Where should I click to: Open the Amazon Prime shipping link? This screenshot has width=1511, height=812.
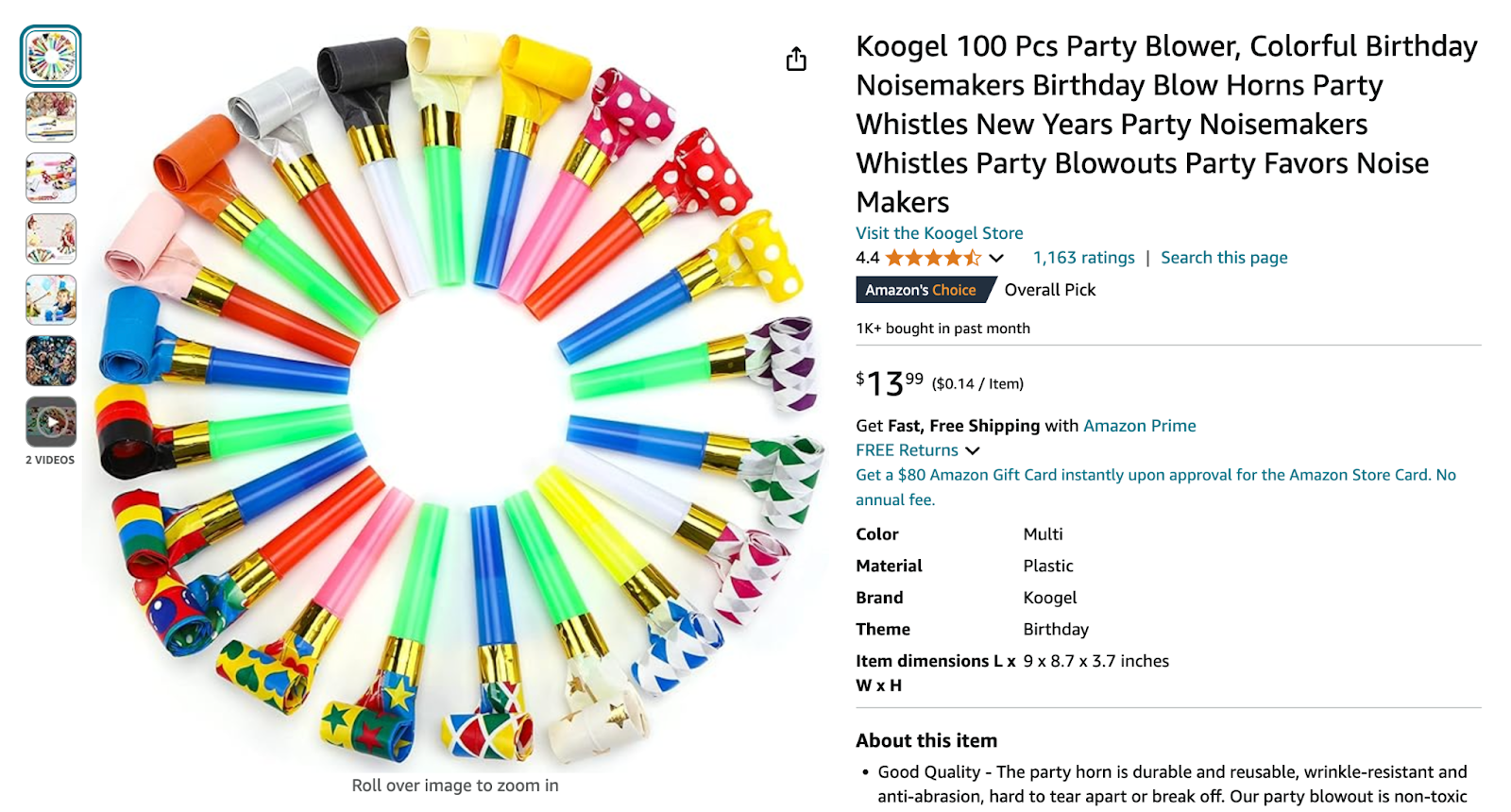(1141, 425)
